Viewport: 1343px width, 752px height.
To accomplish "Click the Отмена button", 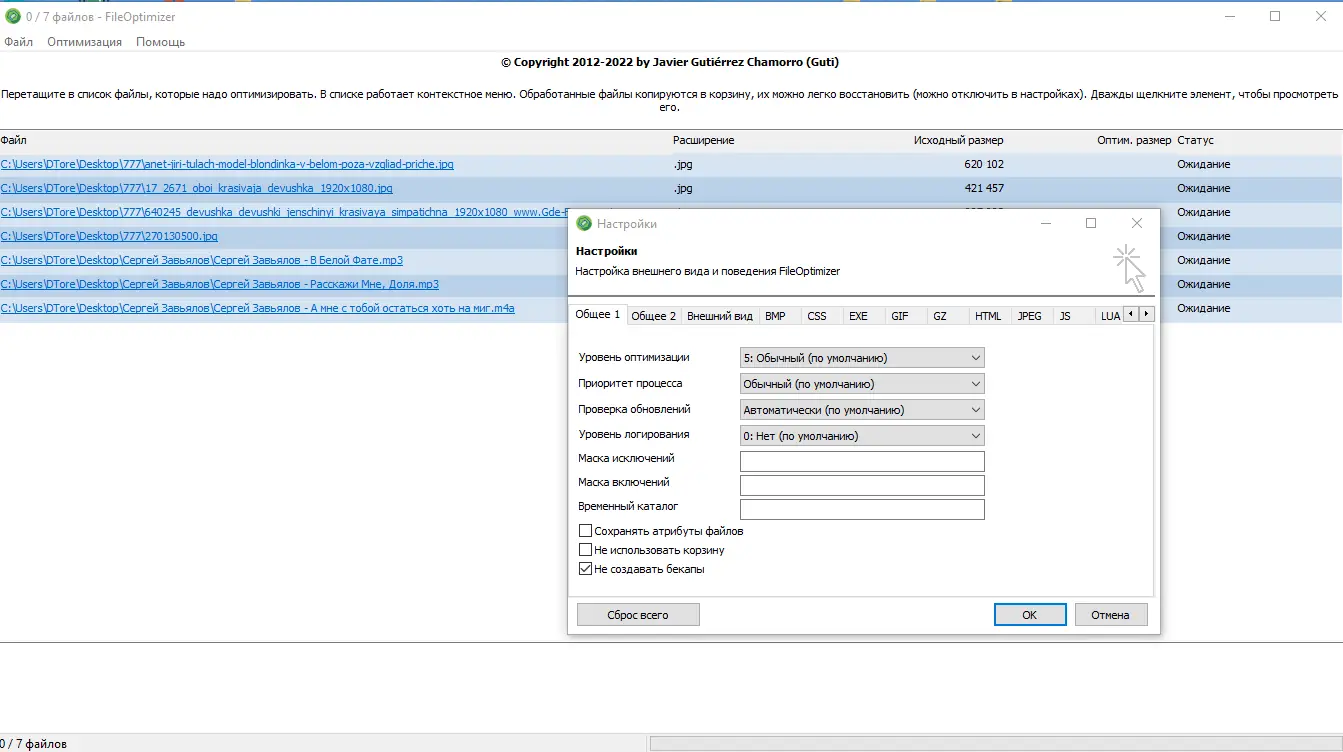I will 1110,615.
